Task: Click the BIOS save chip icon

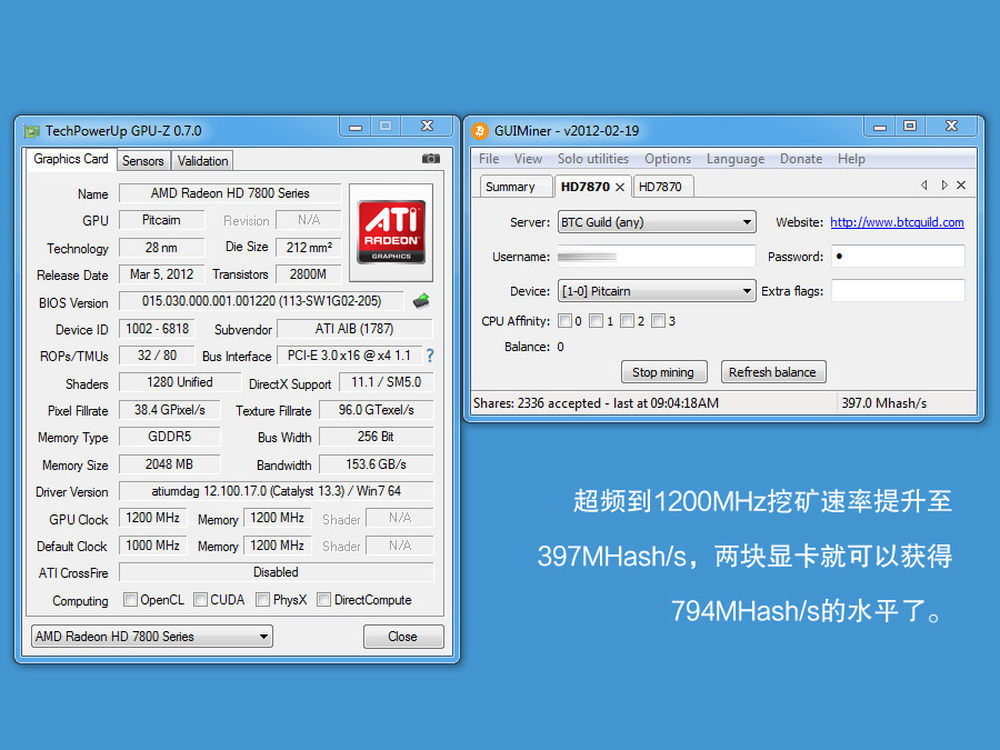Action: (421, 301)
